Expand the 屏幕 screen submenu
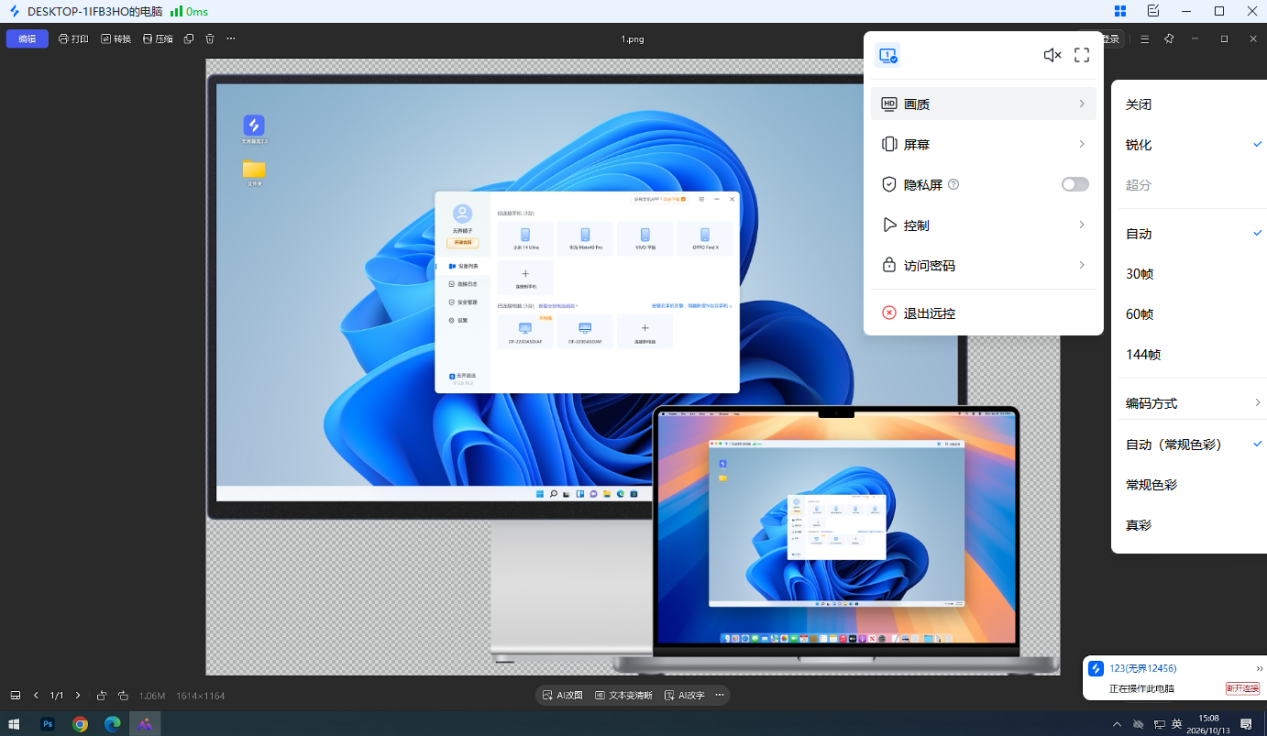 tap(984, 144)
